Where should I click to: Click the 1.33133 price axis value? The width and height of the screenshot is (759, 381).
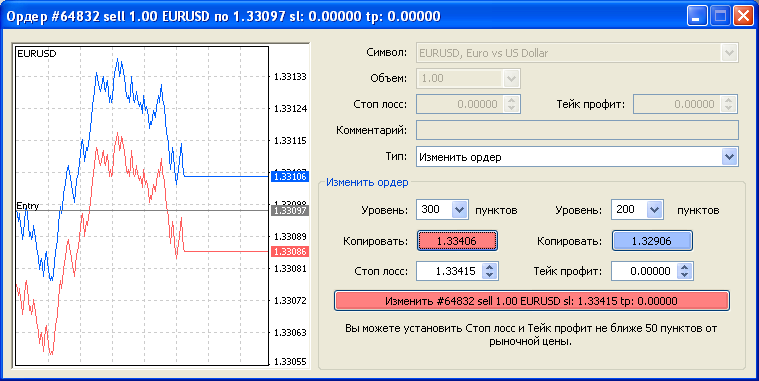coord(290,76)
